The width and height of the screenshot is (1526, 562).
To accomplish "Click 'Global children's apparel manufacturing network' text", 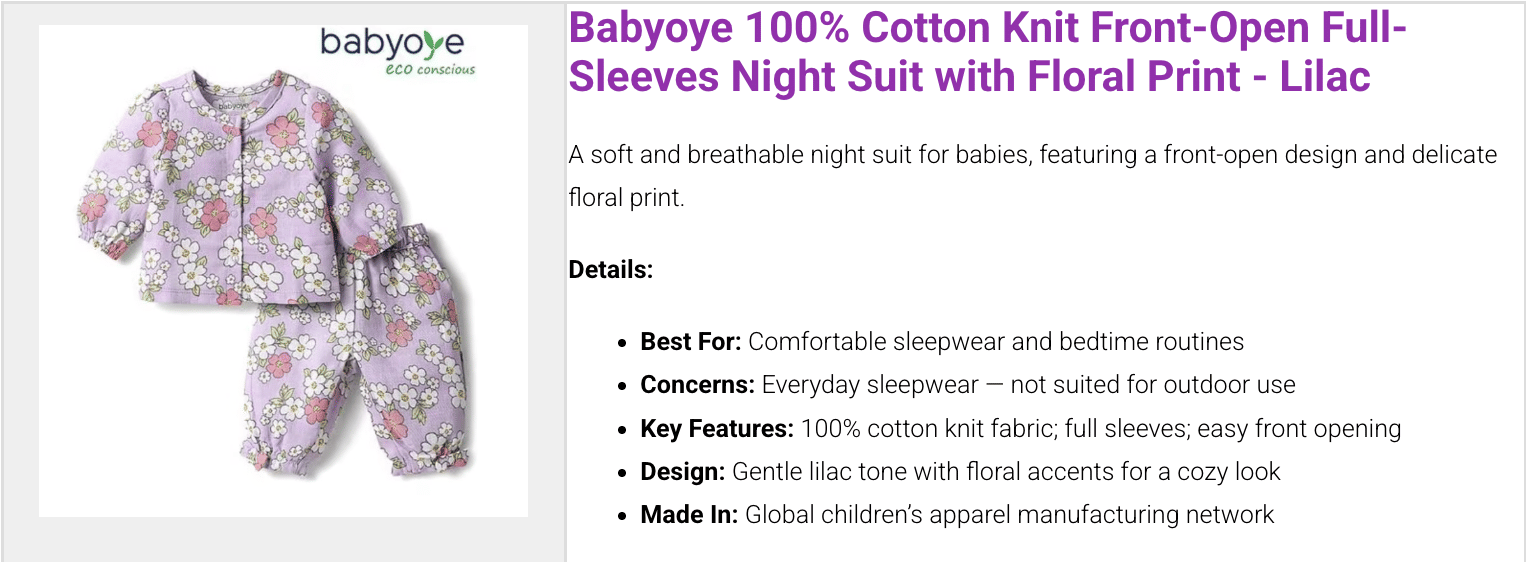I will pos(1010,515).
